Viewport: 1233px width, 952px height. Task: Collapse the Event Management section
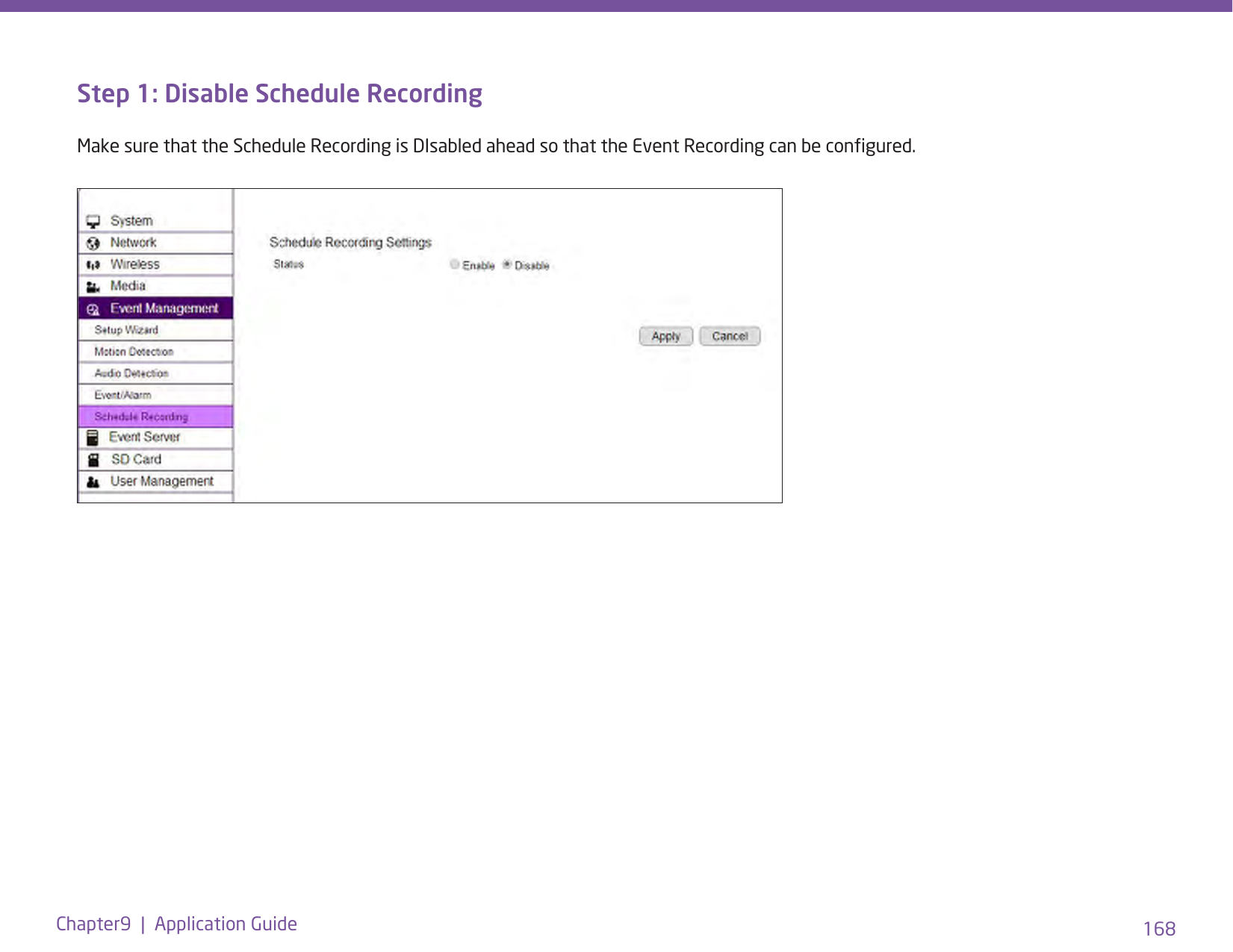tap(155, 308)
